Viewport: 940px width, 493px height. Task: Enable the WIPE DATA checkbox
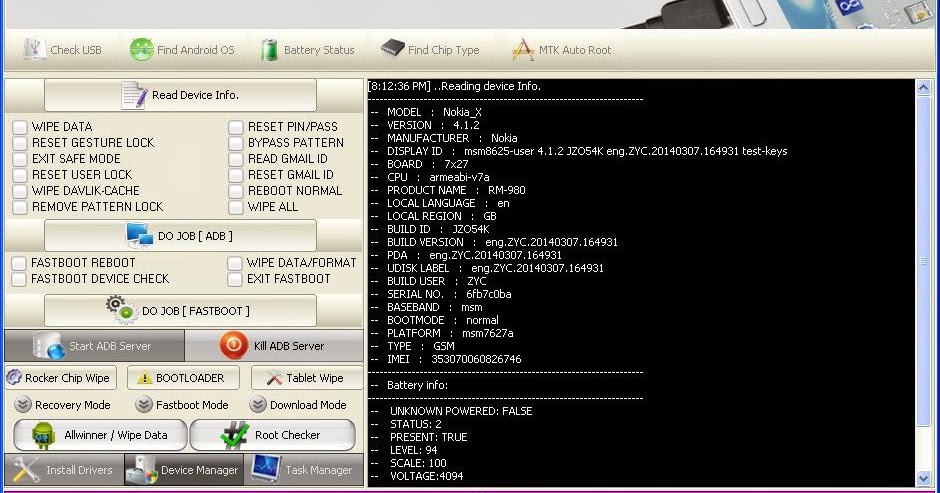[x=20, y=127]
